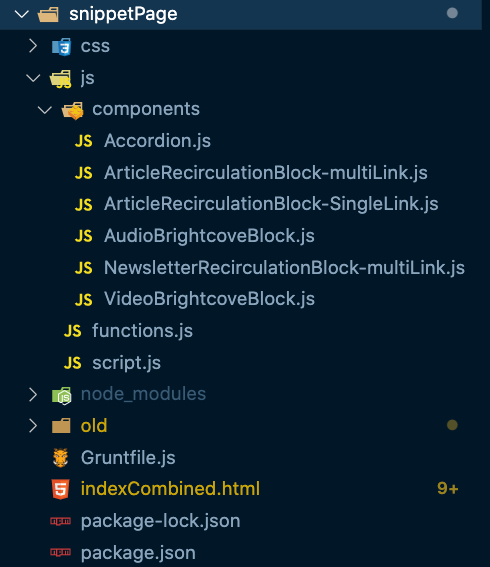490x567 pixels.
Task: Expand the old folder chevron
Action: [33, 426]
